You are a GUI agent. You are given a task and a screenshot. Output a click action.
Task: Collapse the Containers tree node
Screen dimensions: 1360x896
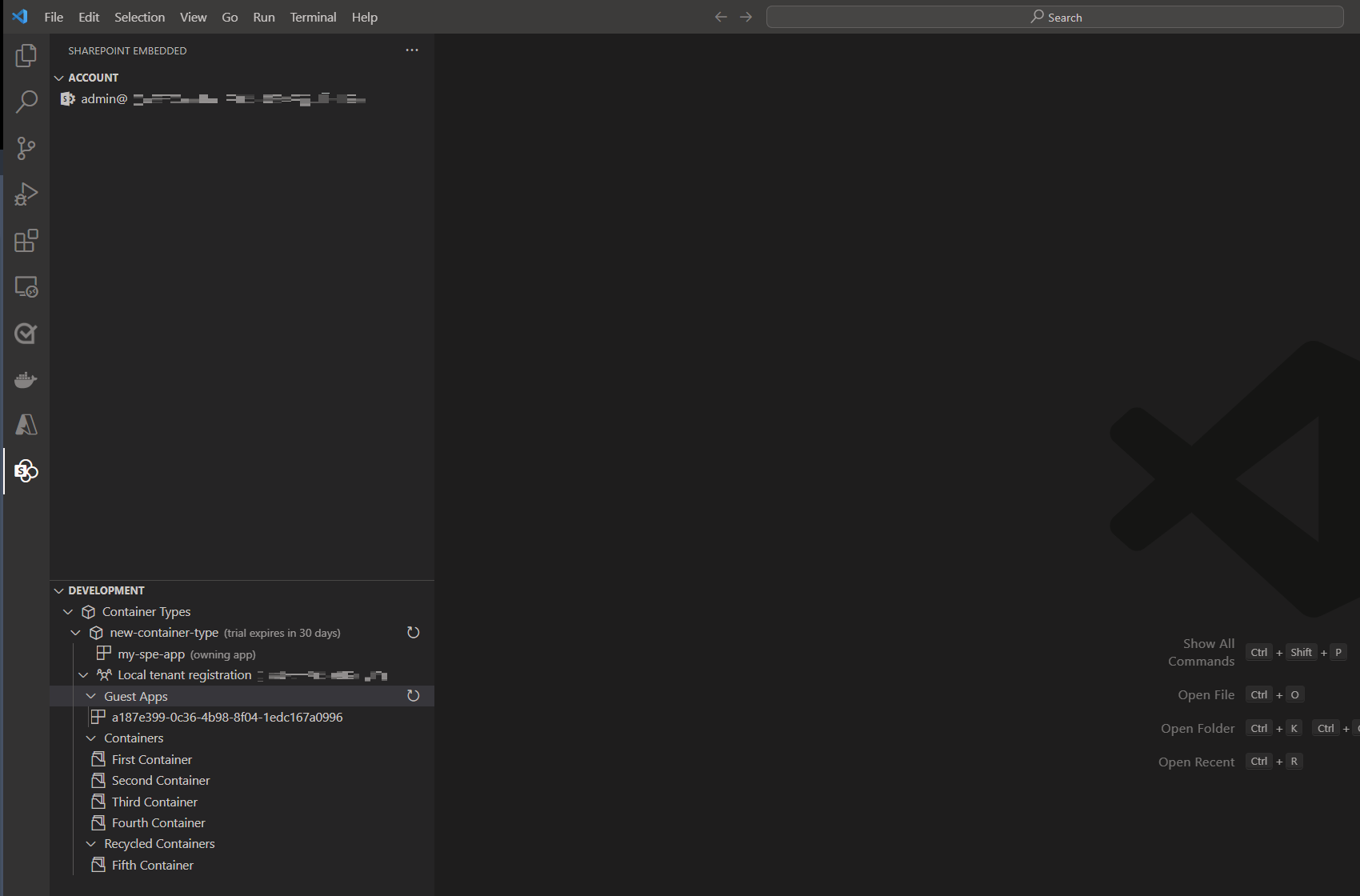tap(90, 738)
